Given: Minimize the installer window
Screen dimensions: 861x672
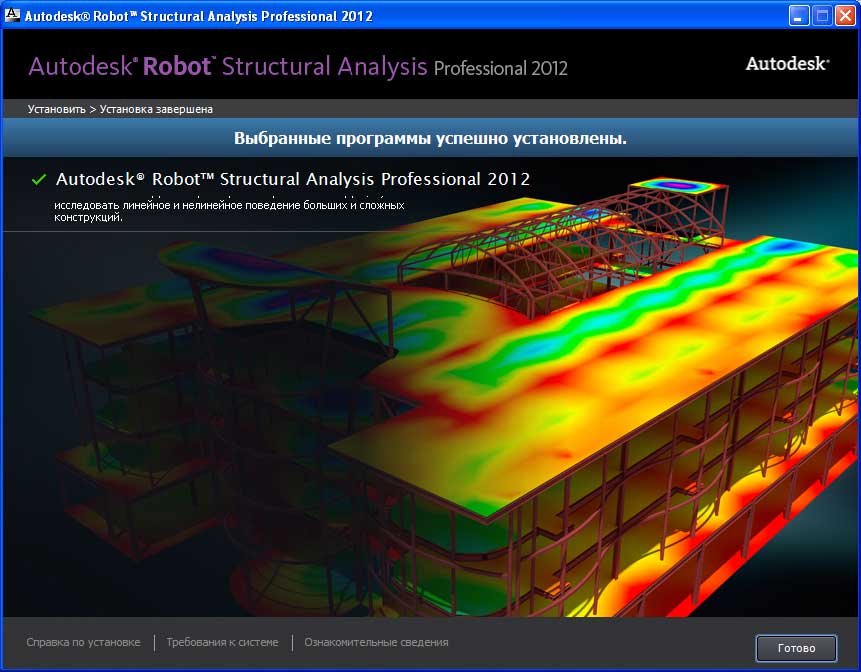Looking at the screenshot, I should pos(799,16).
